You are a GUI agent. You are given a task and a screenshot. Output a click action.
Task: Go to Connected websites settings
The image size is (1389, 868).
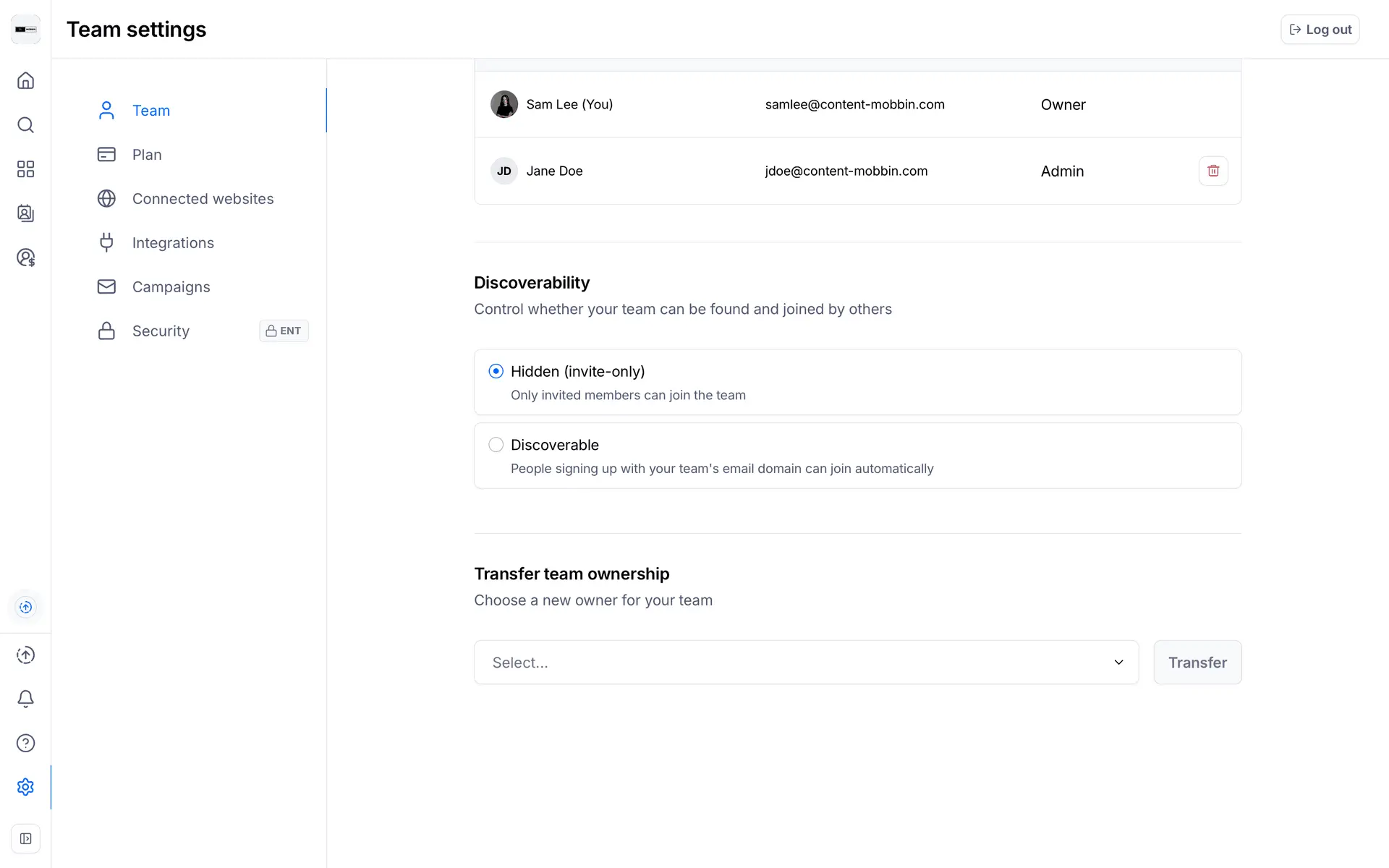[x=203, y=199]
